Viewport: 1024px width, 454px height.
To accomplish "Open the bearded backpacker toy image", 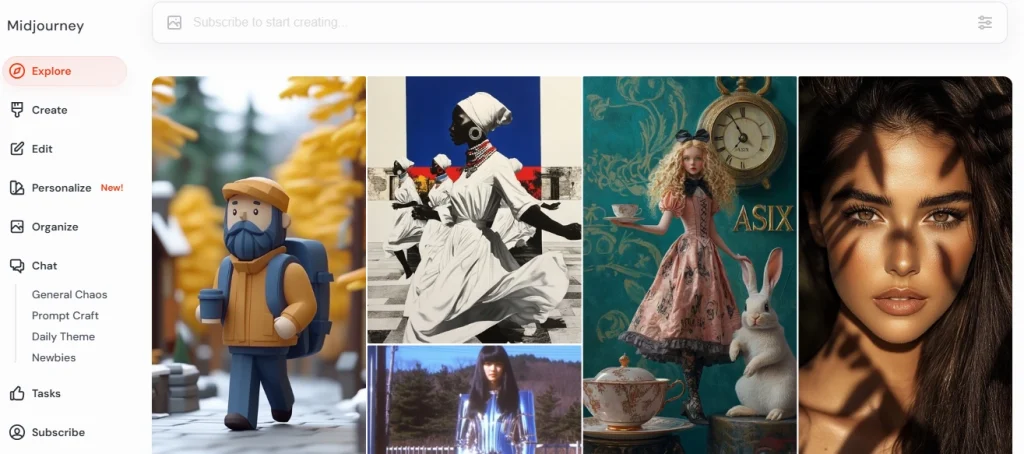I will point(258,265).
